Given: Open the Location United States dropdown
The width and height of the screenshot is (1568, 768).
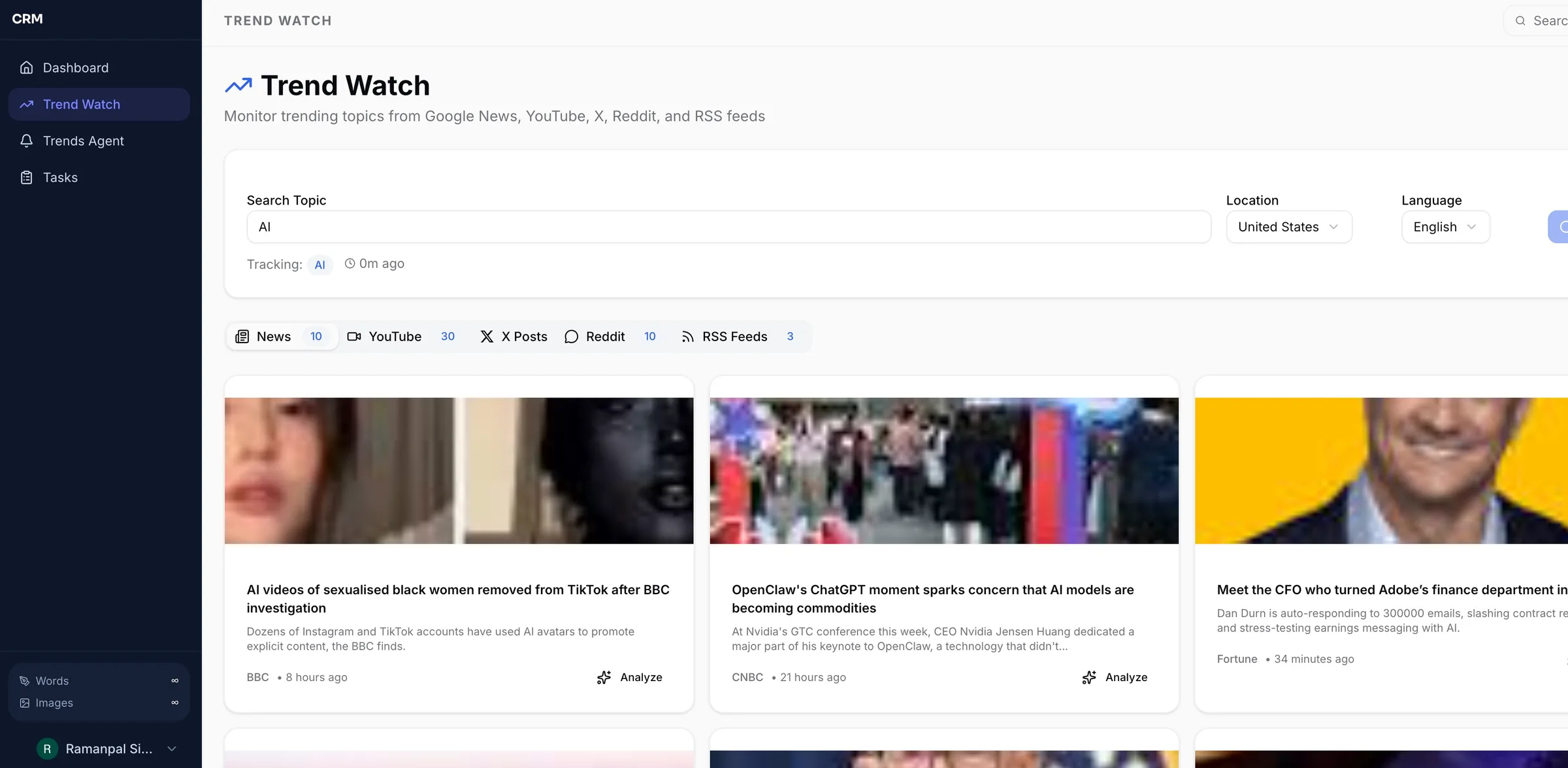Looking at the screenshot, I should [1288, 227].
